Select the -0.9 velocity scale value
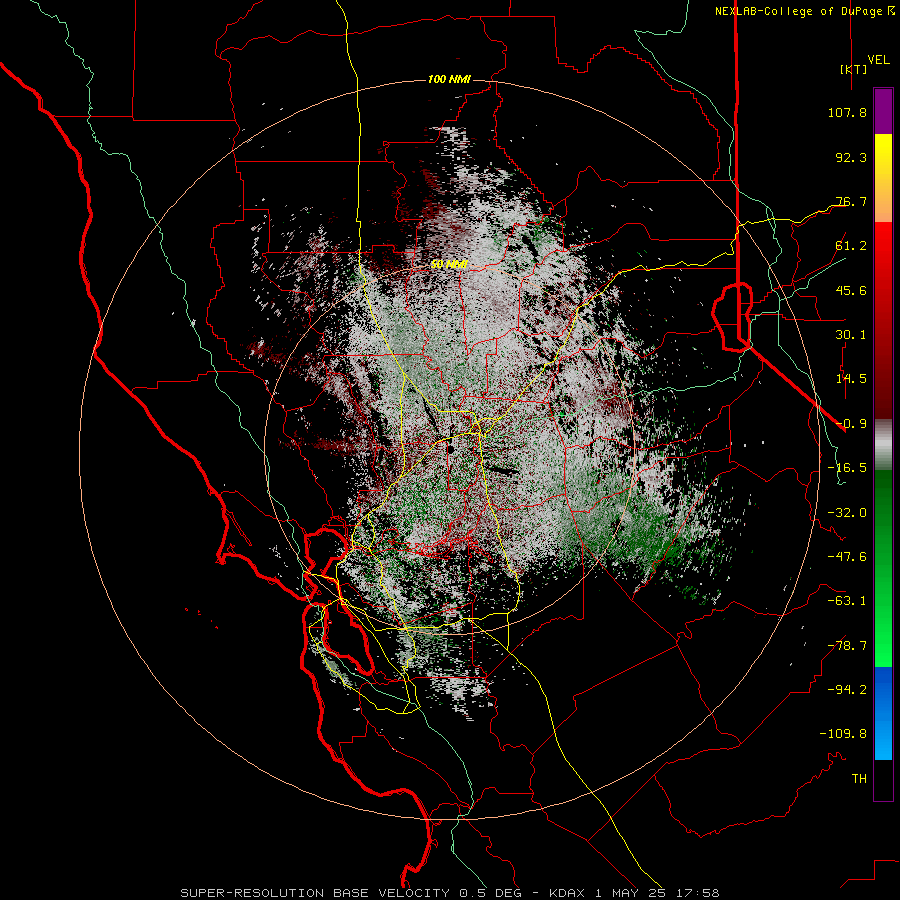 click(851, 424)
